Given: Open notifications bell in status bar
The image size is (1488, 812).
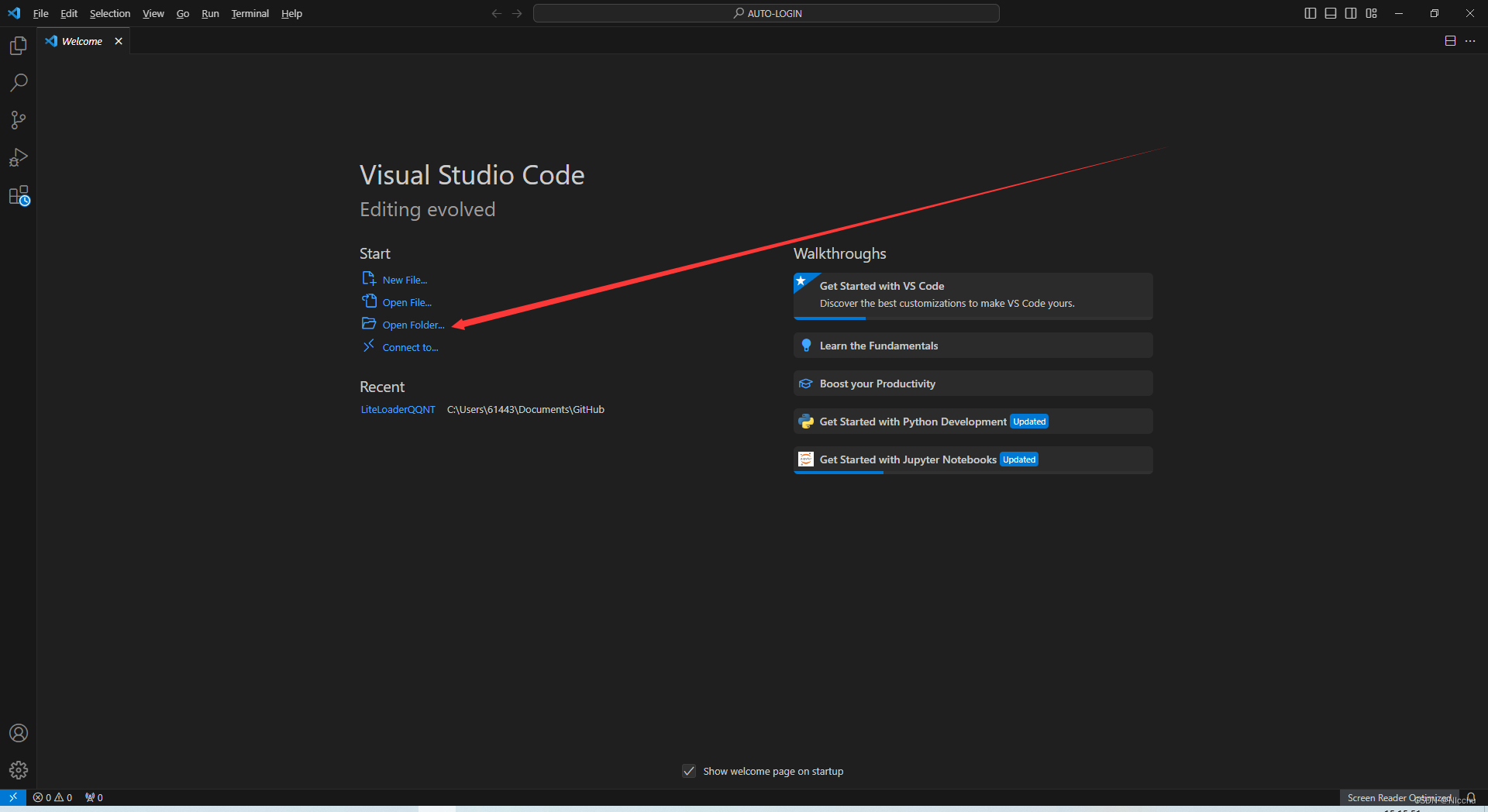Looking at the screenshot, I should click(x=1471, y=797).
